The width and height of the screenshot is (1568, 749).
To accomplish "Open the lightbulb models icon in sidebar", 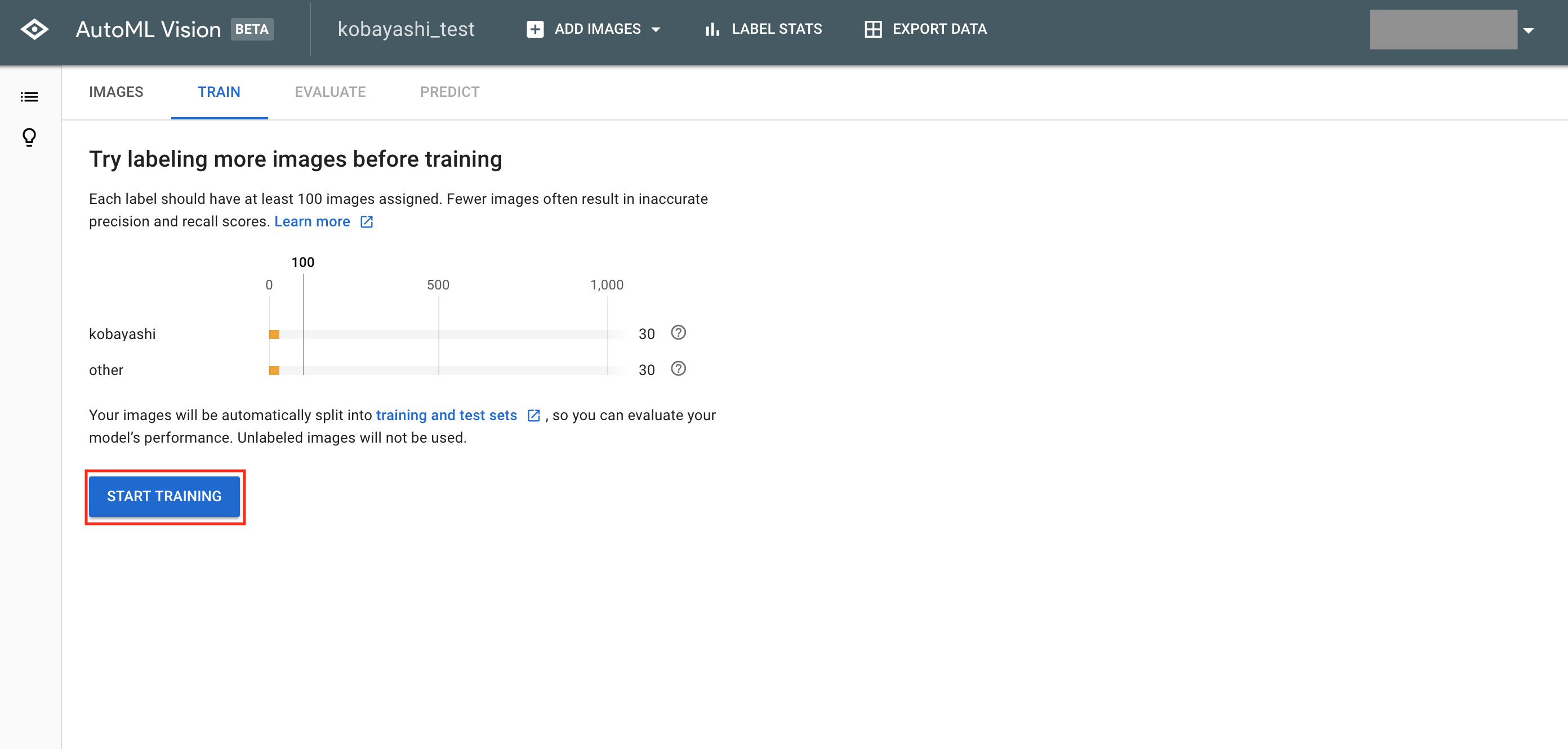I will (x=29, y=137).
